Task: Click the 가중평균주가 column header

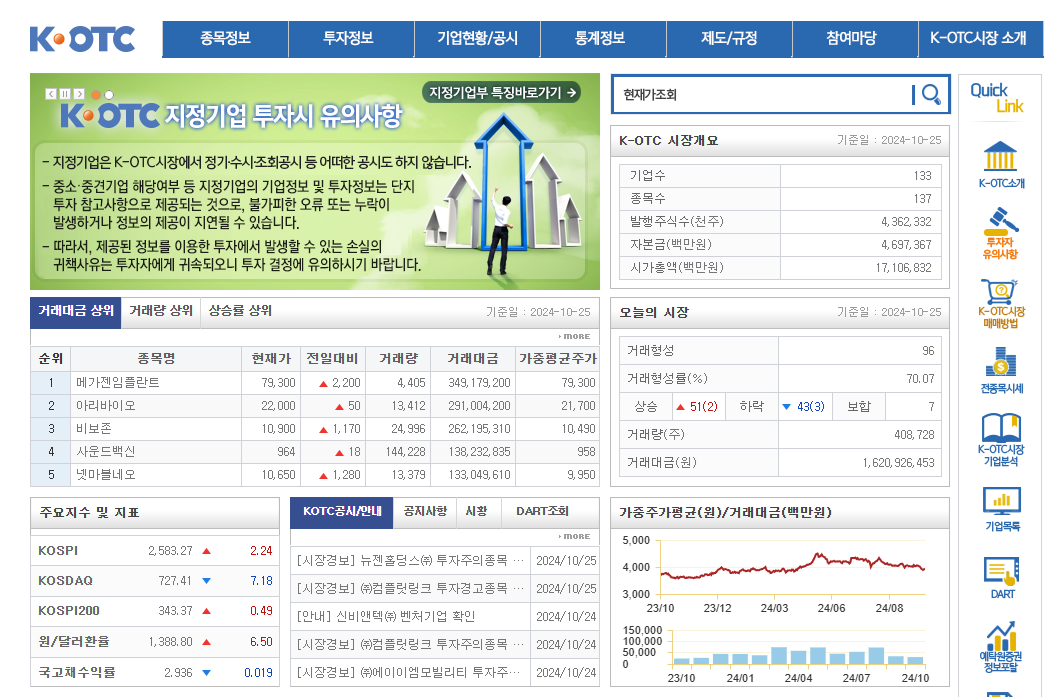Action: pyautogui.click(x=558, y=359)
